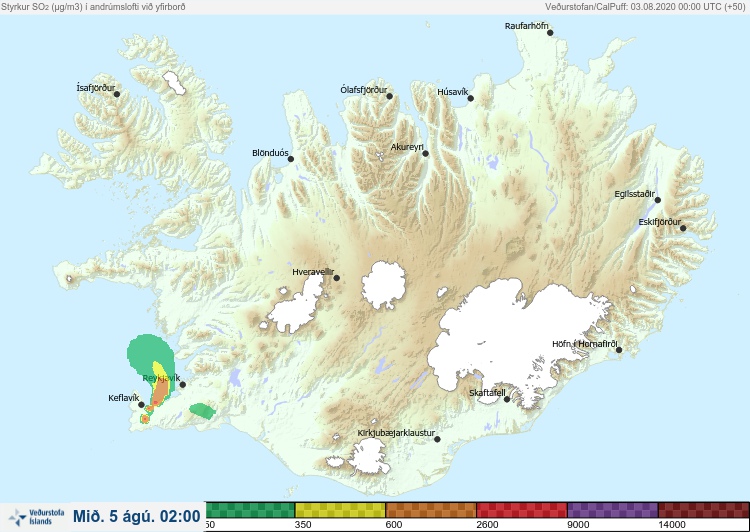Select the Egilsstaðir location marker
750x532 pixels.
click(x=657, y=200)
